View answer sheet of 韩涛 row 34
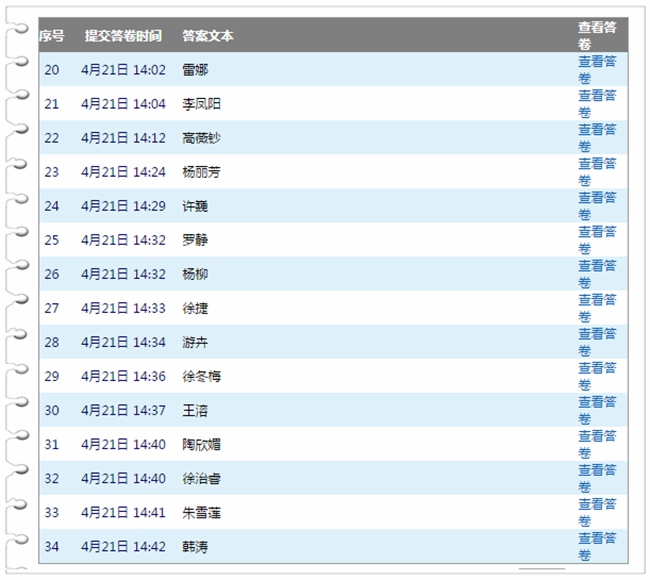The height and width of the screenshot is (580, 650). [x=597, y=546]
